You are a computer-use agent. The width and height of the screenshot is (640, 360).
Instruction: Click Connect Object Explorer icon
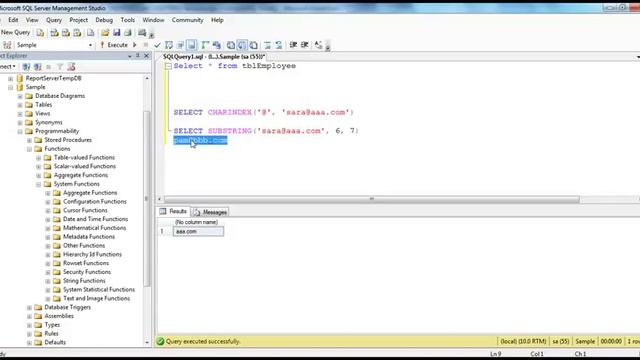[27, 67]
